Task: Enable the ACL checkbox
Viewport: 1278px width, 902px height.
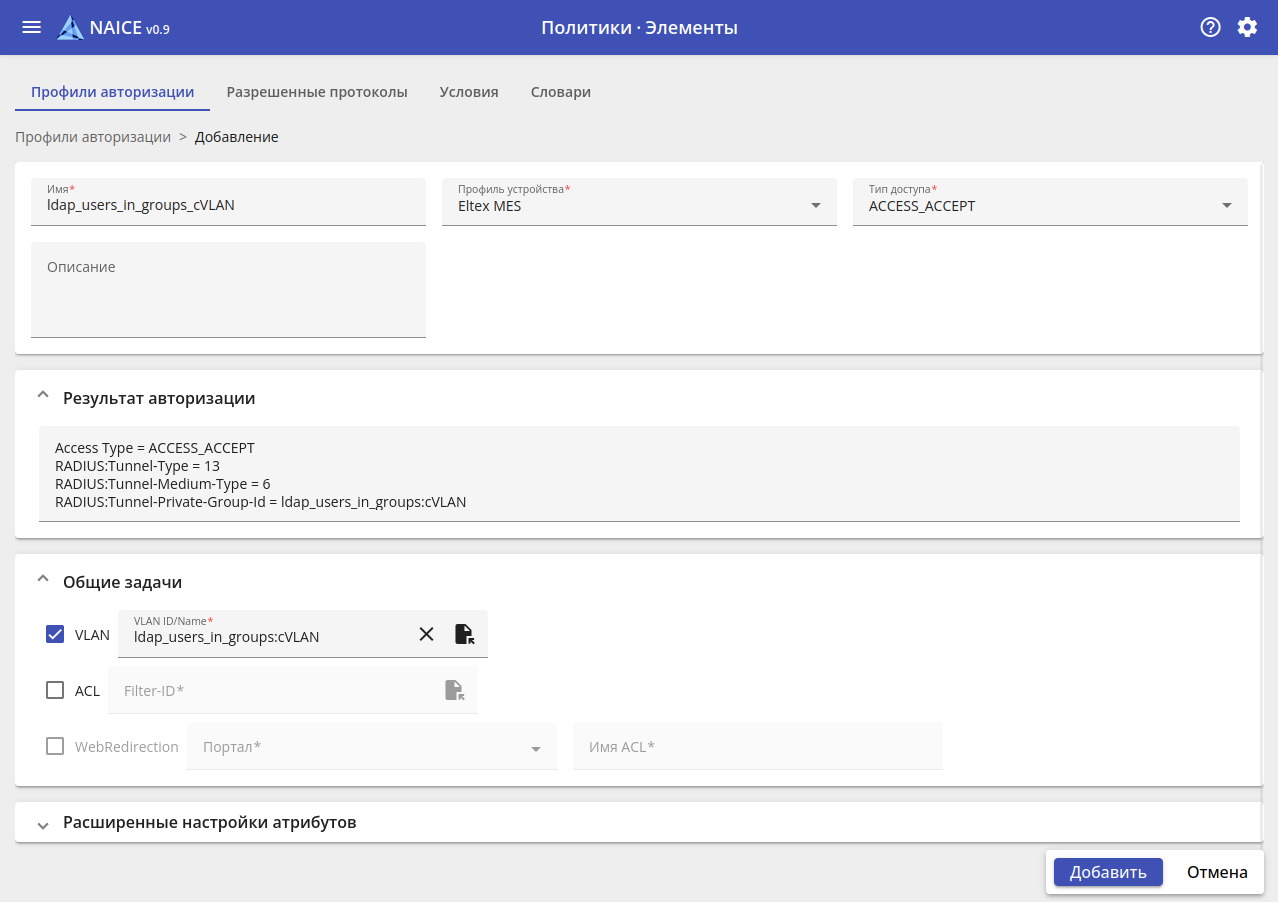Action: click(55, 690)
